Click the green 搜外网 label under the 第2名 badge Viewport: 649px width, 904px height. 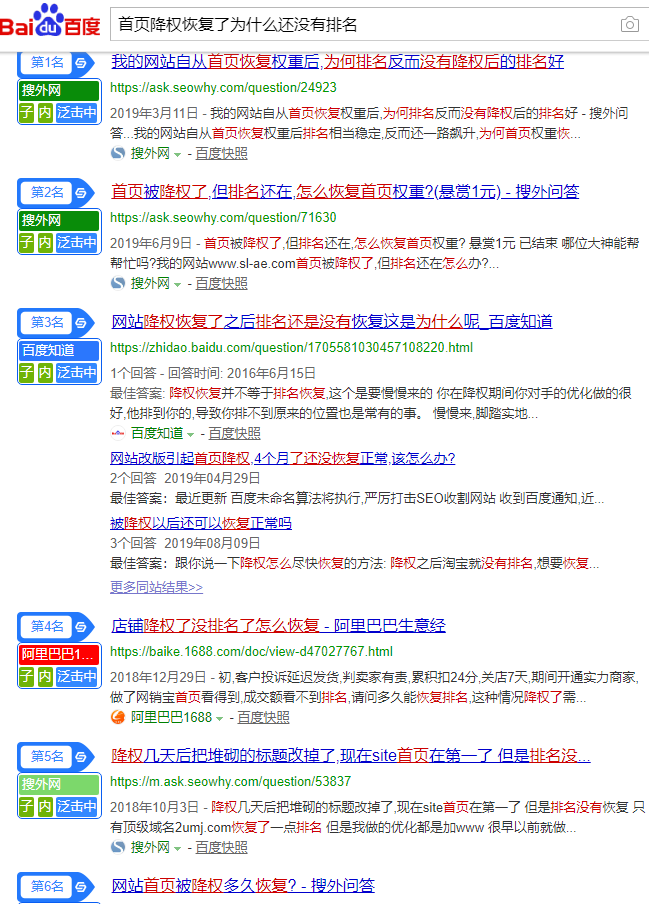(59, 220)
